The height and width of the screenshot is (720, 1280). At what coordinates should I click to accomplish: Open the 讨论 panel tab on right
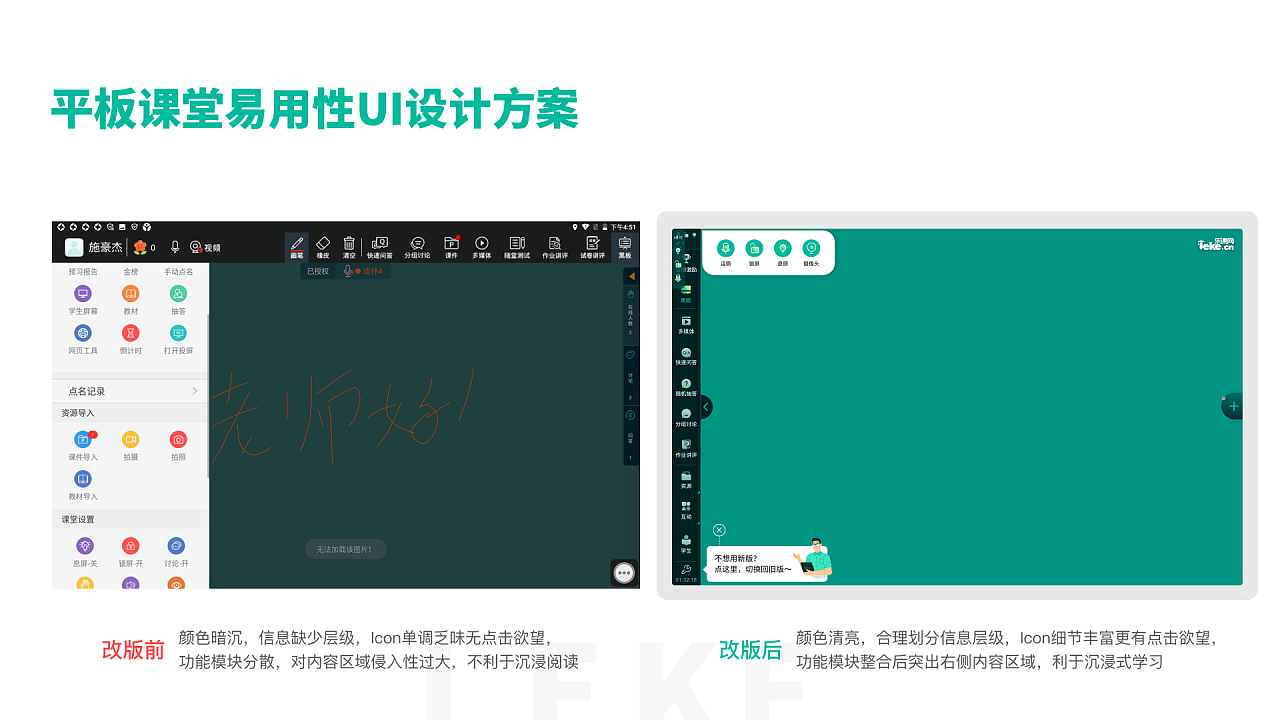coord(630,375)
